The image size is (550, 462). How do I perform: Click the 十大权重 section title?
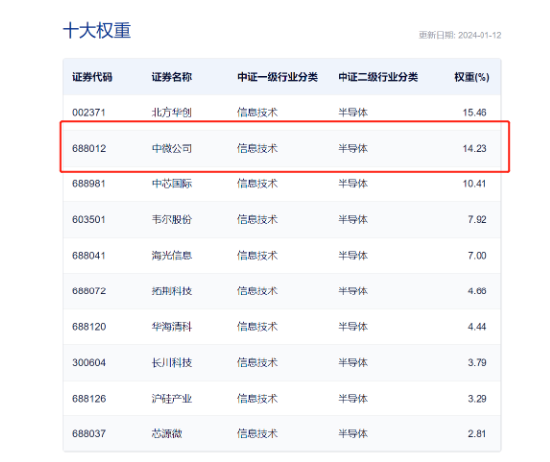[97, 31]
